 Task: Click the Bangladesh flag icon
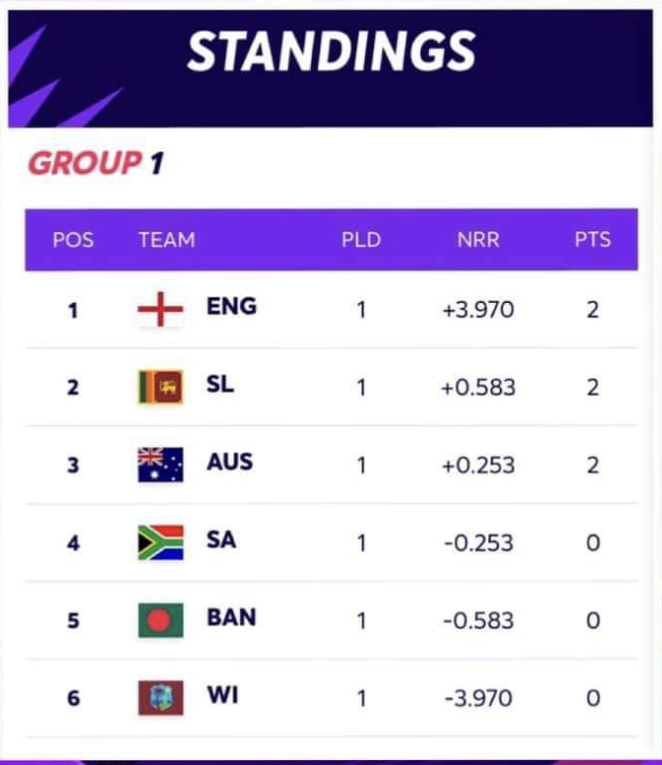(160, 620)
